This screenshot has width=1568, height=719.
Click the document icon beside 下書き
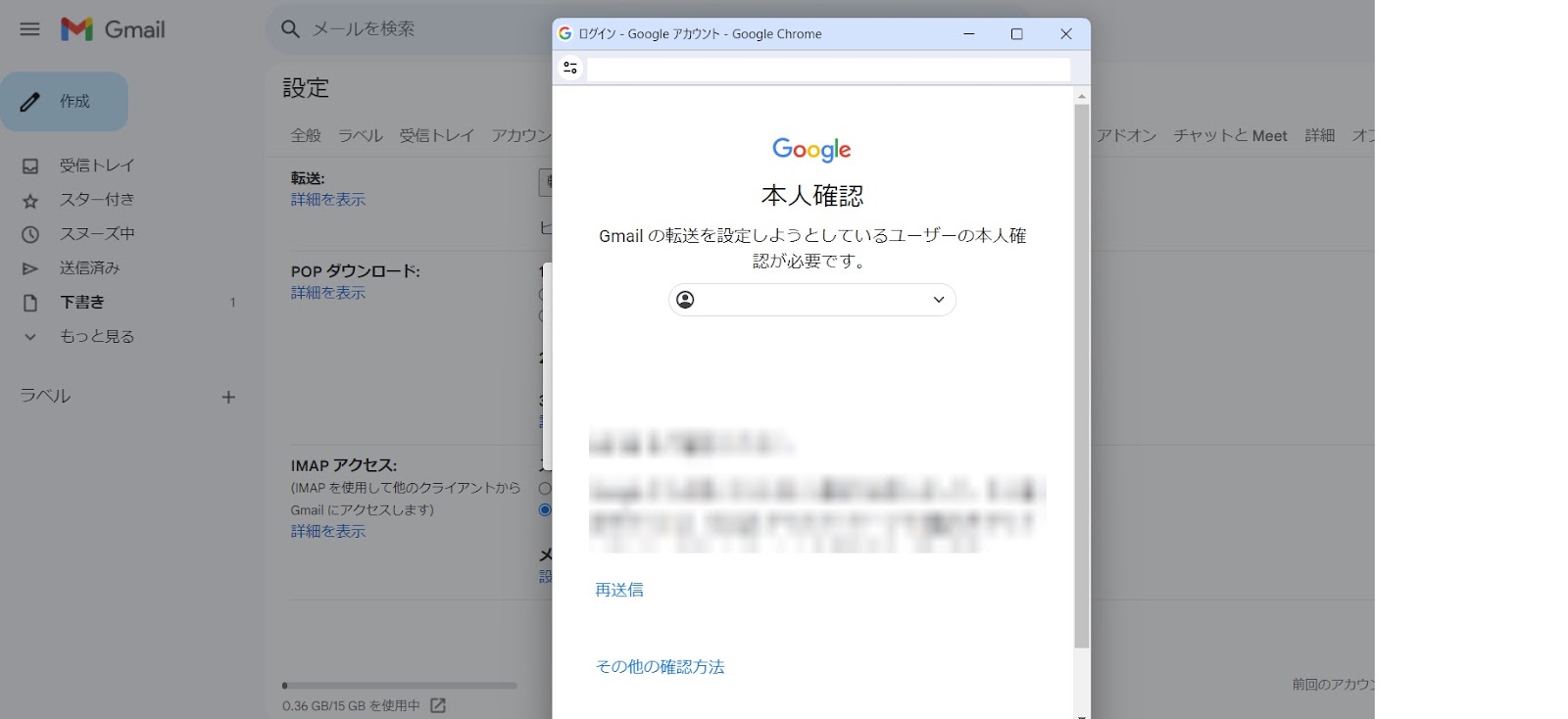pos(30,303)
